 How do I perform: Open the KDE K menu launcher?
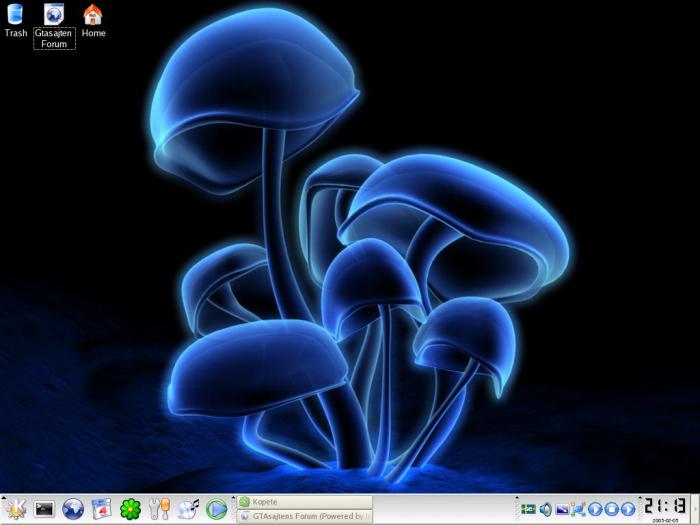14,509
